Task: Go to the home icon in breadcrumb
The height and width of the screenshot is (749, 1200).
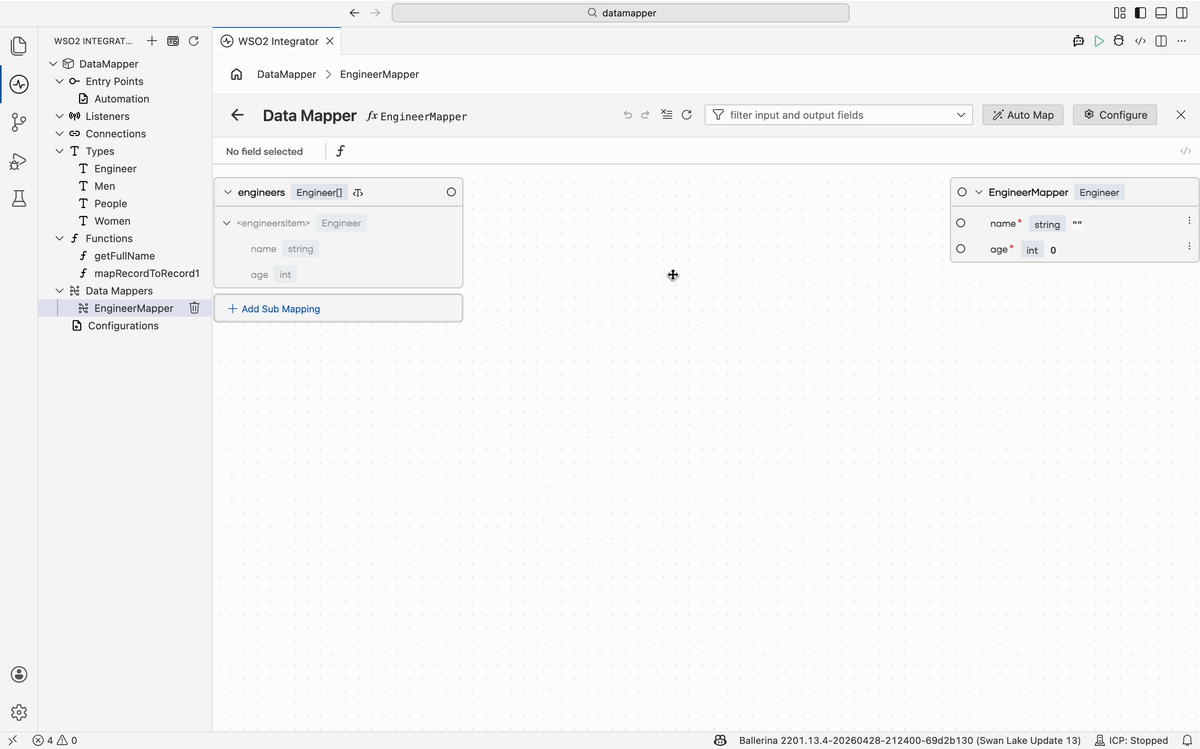Action: (x=237, y=74)
